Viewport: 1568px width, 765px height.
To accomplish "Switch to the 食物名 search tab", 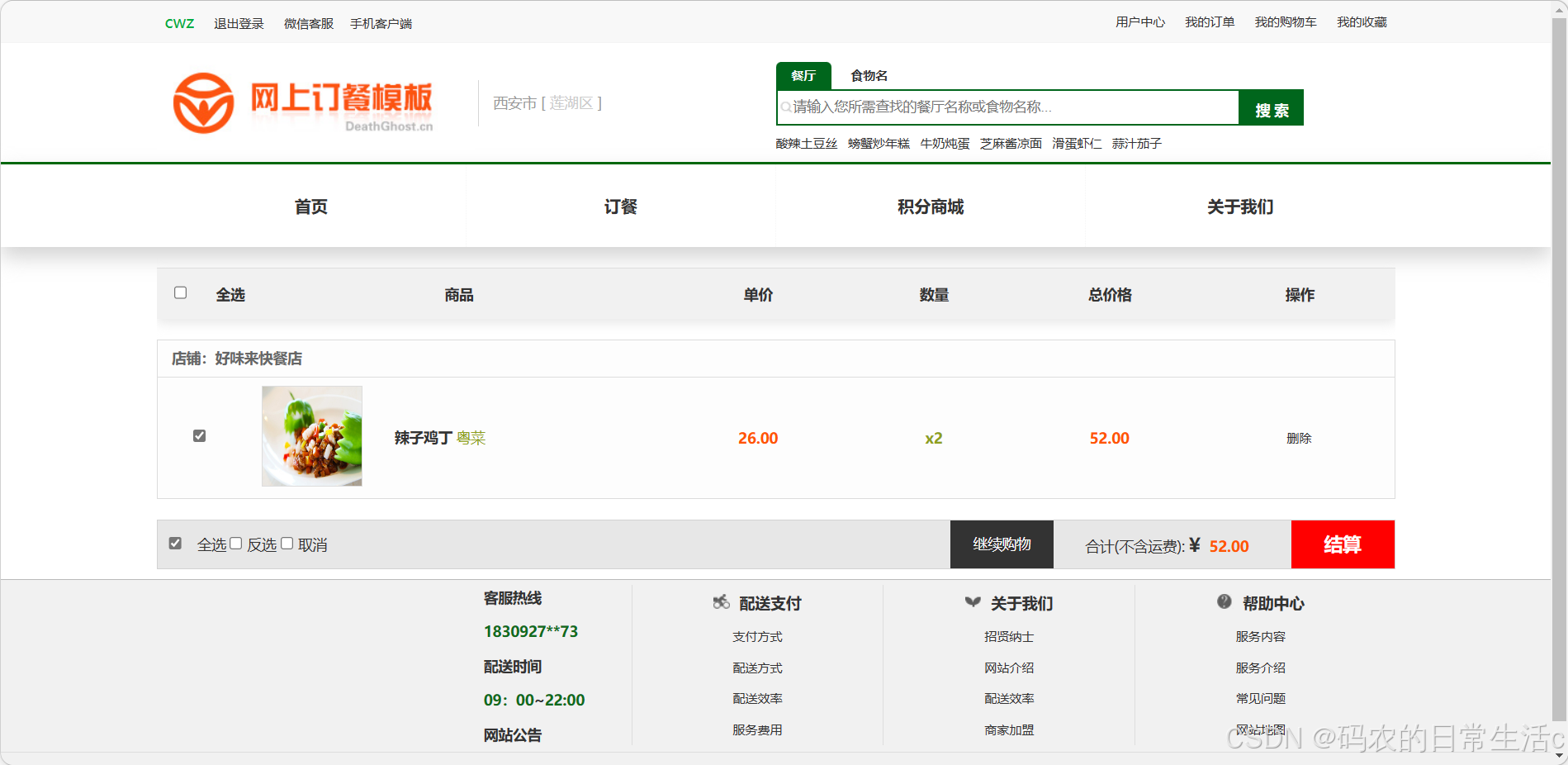I will 868,75.
